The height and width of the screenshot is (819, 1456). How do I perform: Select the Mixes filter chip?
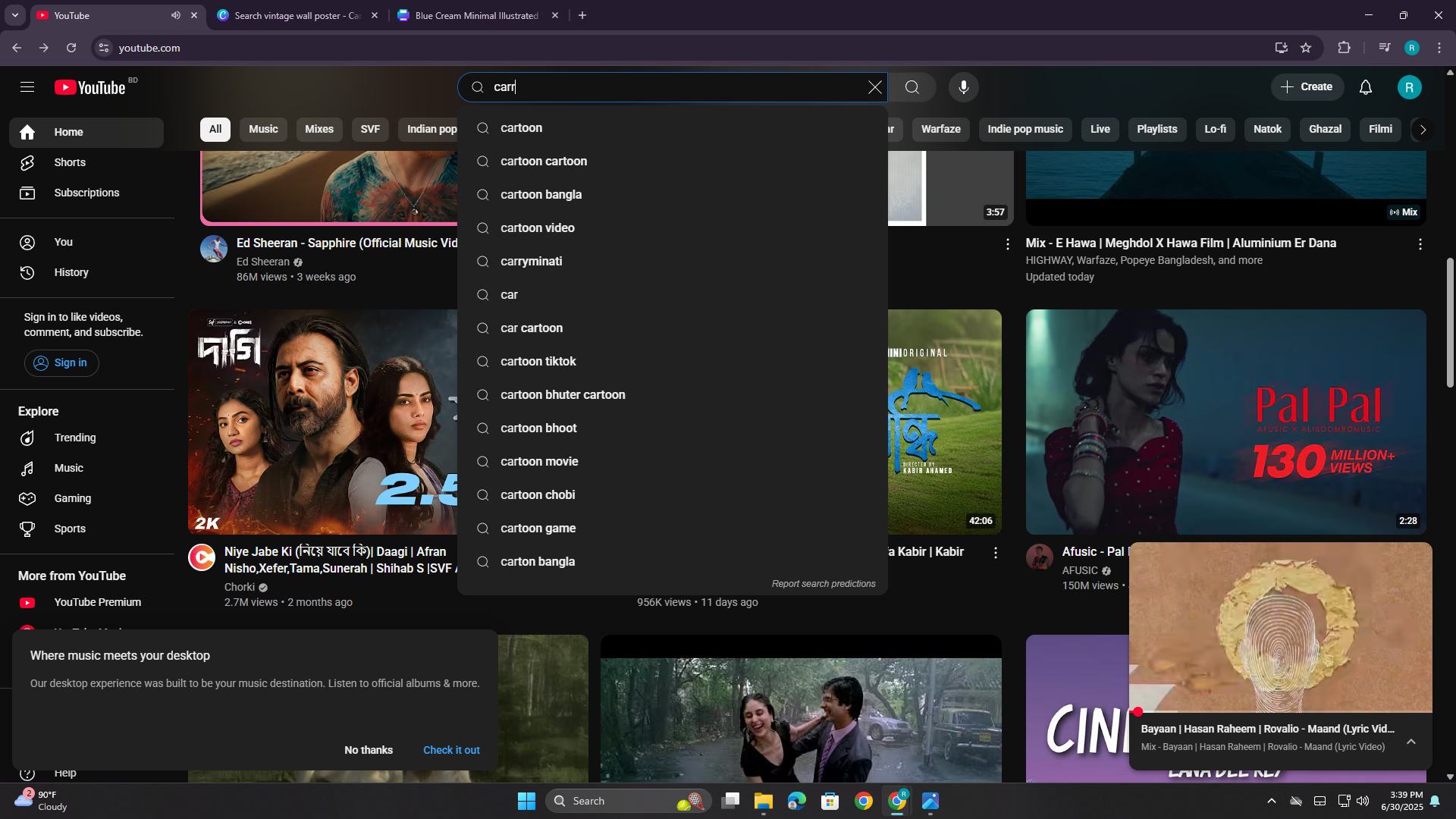(x=319, y=129)
